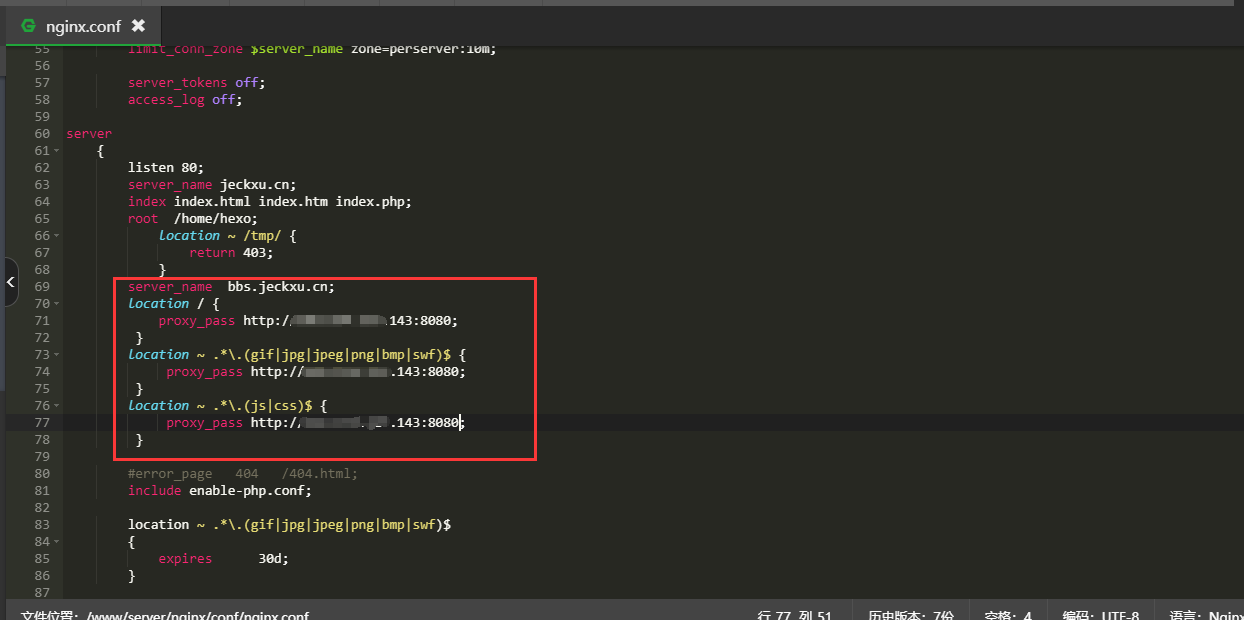Click the '(js|css)$' location line
The width and height of the screenshot is (1244, 620).
click(228, 405)
